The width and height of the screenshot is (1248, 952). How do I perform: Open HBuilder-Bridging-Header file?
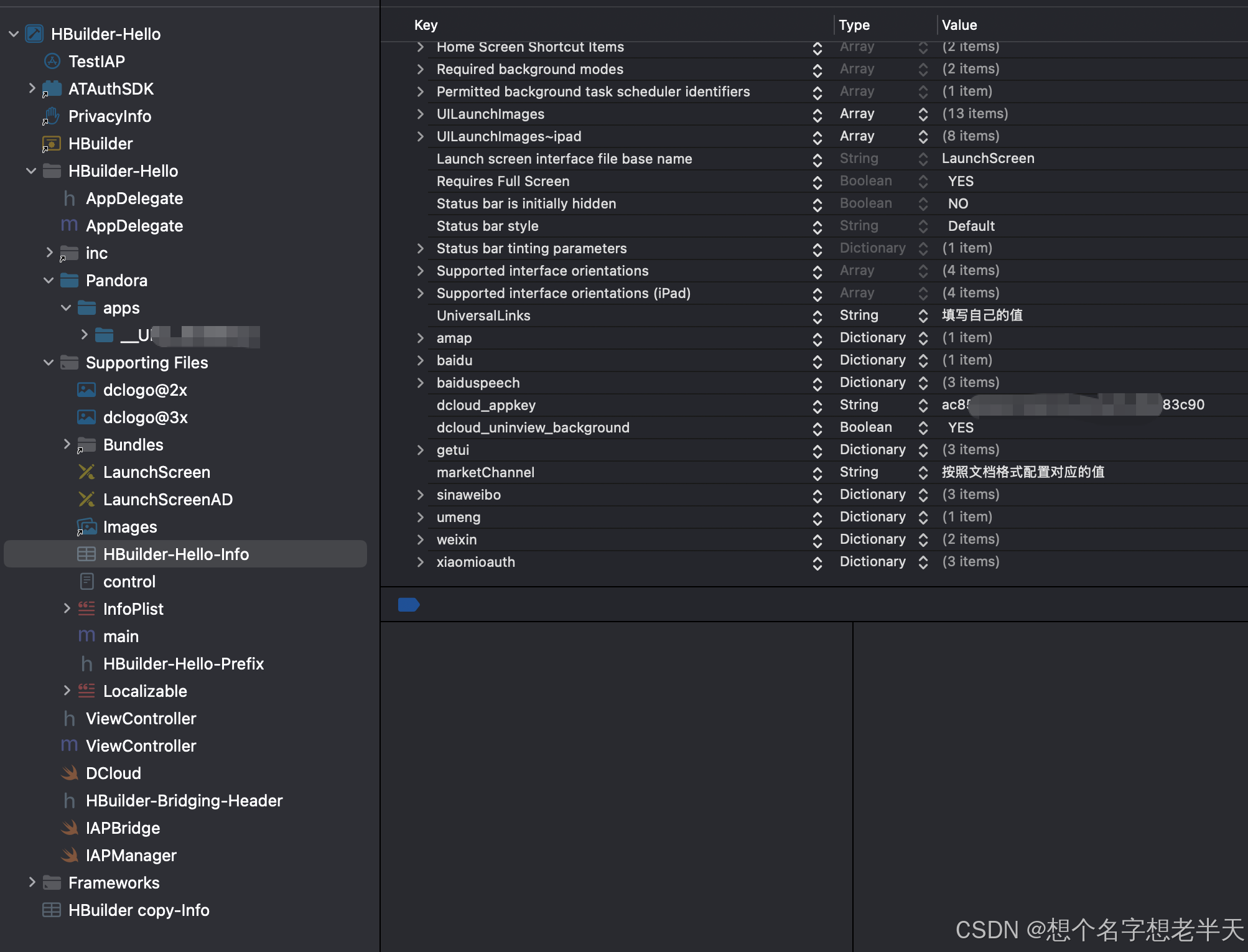click(184, 800)
